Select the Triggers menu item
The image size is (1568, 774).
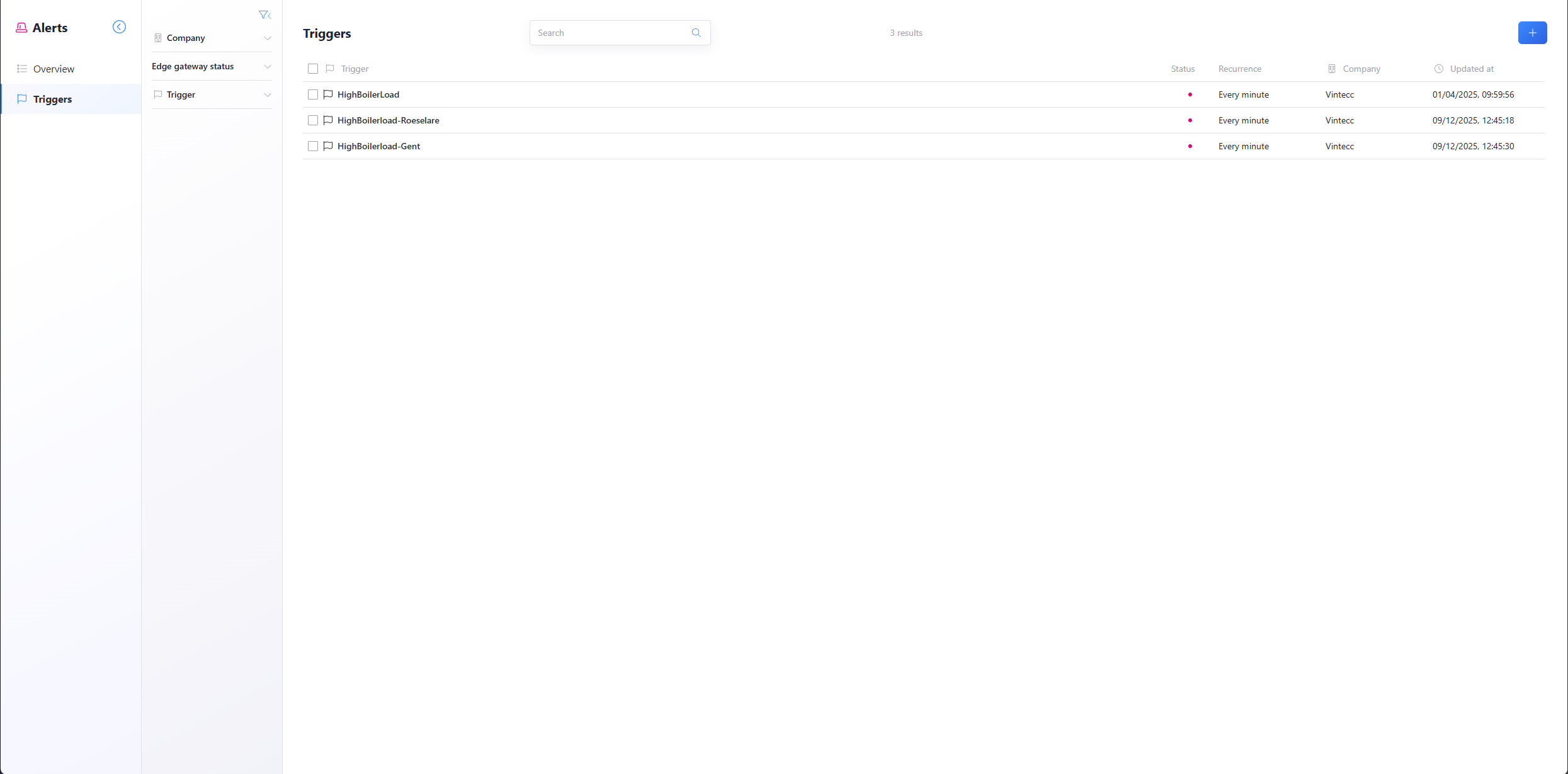71,99
